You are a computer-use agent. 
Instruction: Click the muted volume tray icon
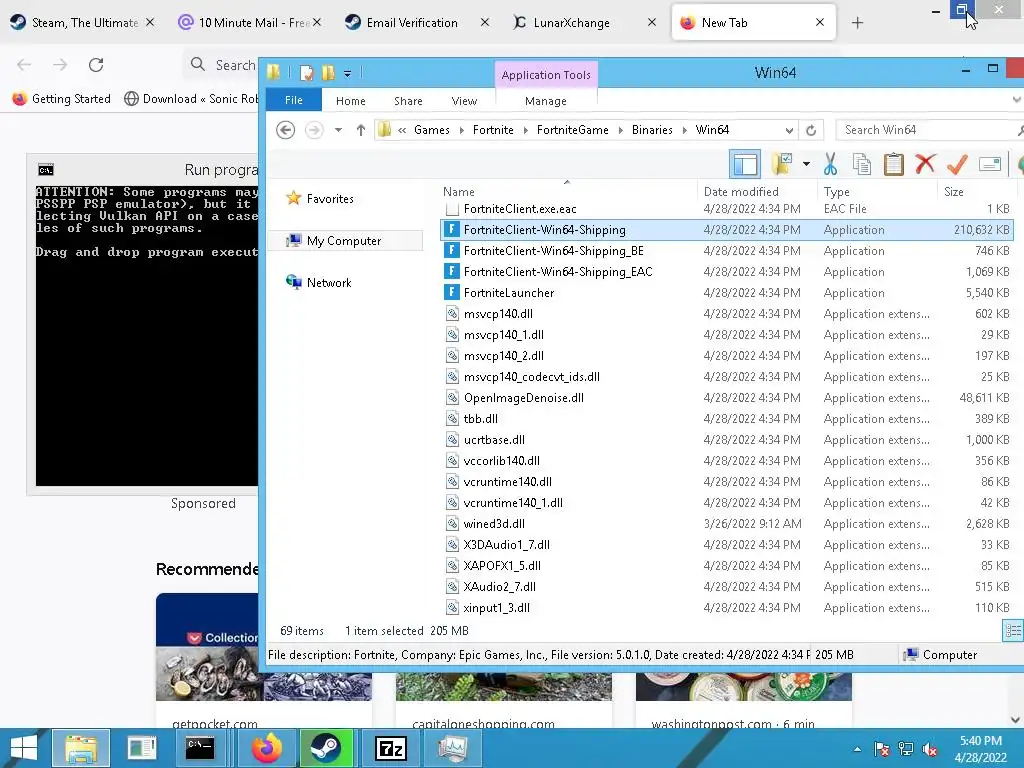point(930,750)
